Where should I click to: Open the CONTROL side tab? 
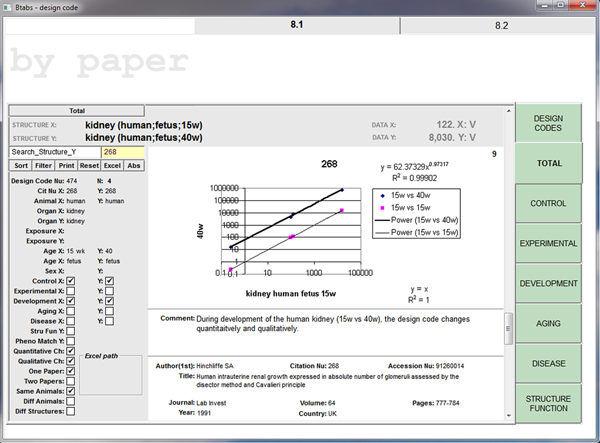pos(548,203)
